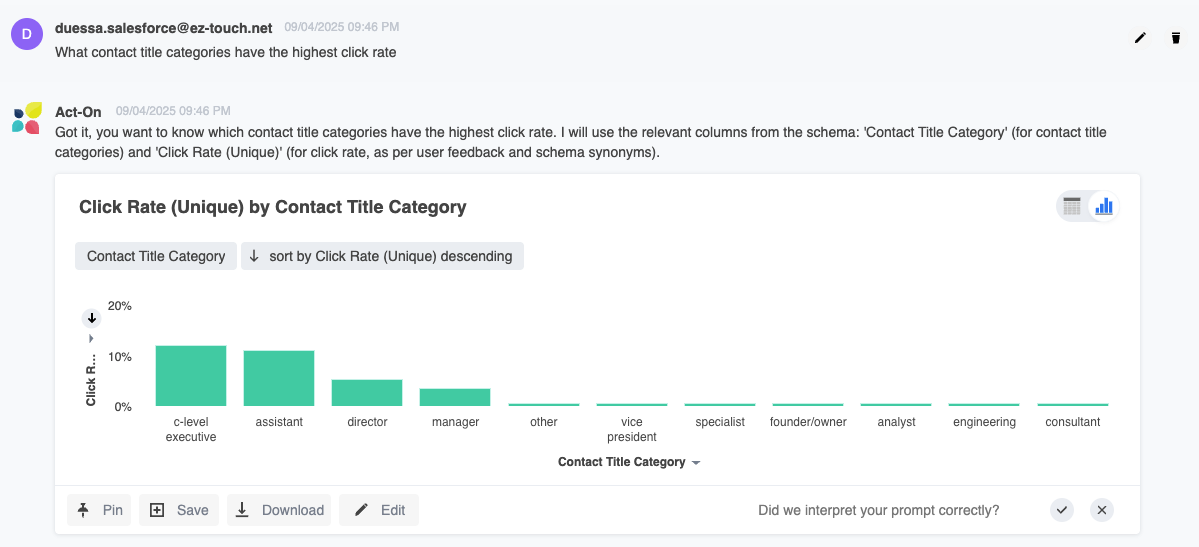Viewport: 1199px width, 547px height.
Task: Click the c-level executive bar
Action: [x=191, y=376]
